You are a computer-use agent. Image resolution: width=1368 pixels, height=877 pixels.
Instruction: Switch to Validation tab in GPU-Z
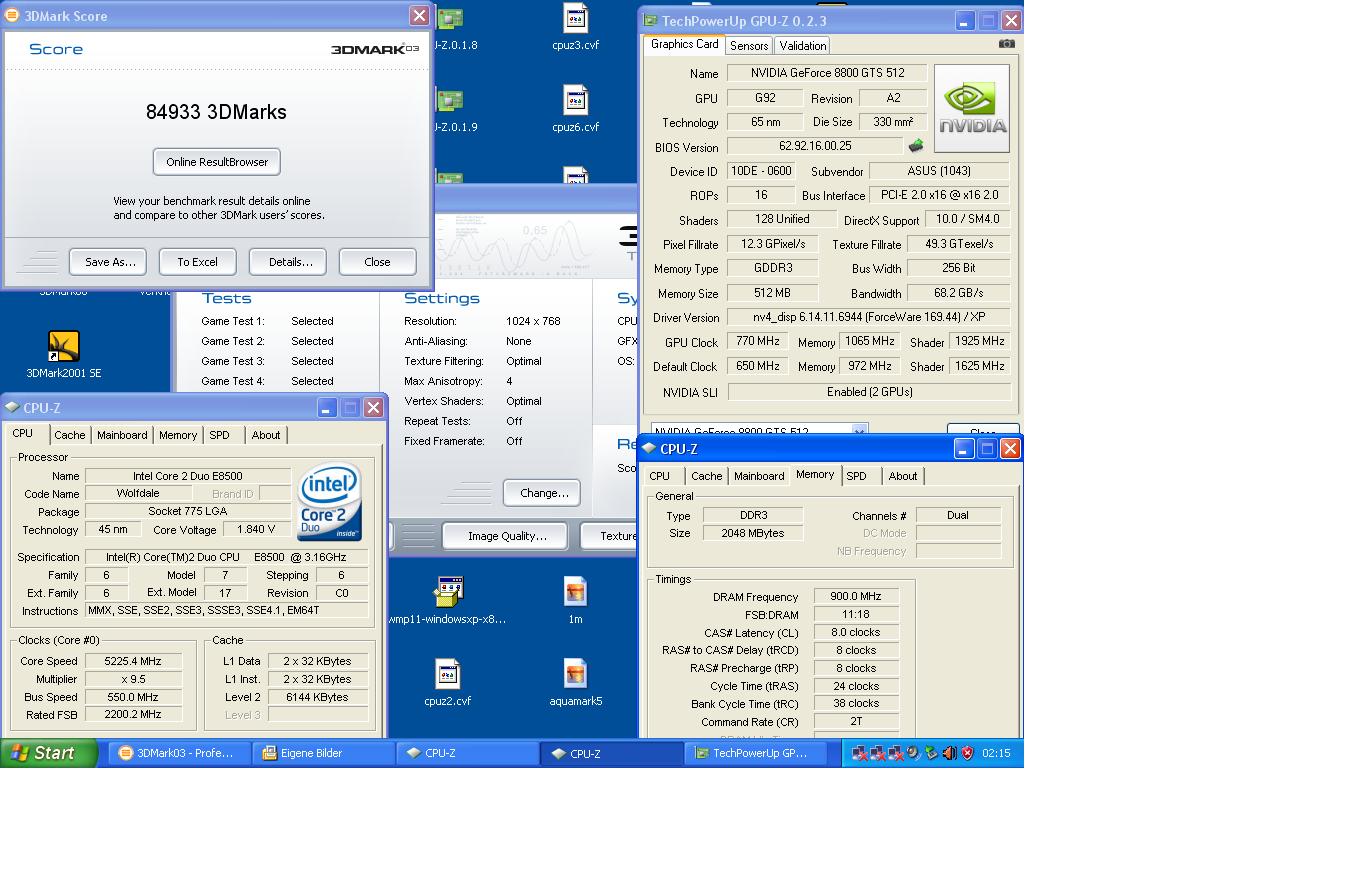[x=802, y=46]
